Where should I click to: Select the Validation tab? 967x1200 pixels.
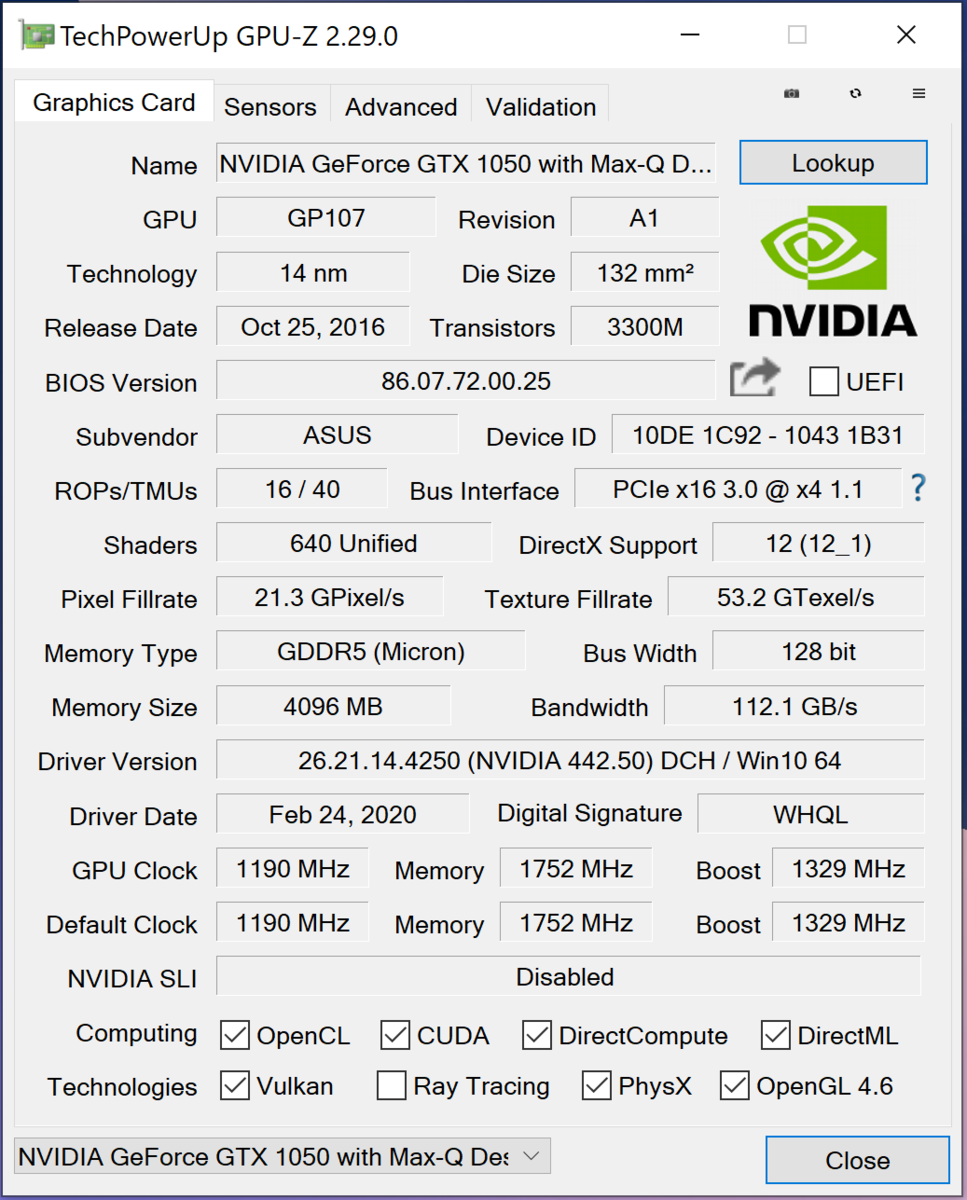pyautogui.click(x=541, y=106)
